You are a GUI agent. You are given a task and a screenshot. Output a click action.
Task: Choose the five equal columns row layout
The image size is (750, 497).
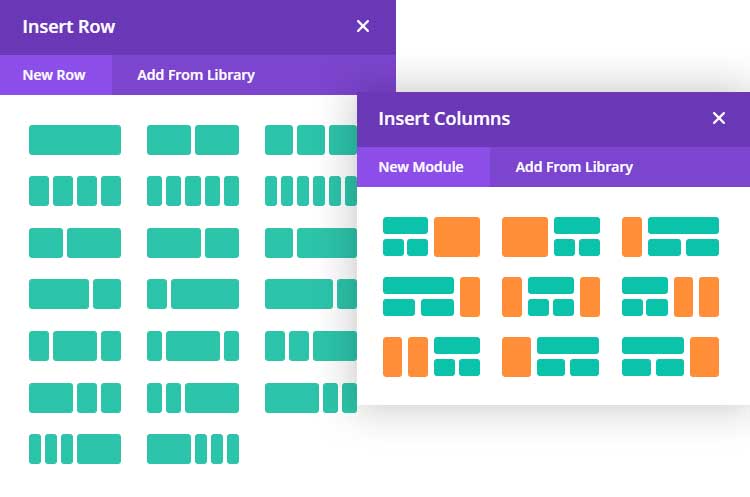point(193,191)
